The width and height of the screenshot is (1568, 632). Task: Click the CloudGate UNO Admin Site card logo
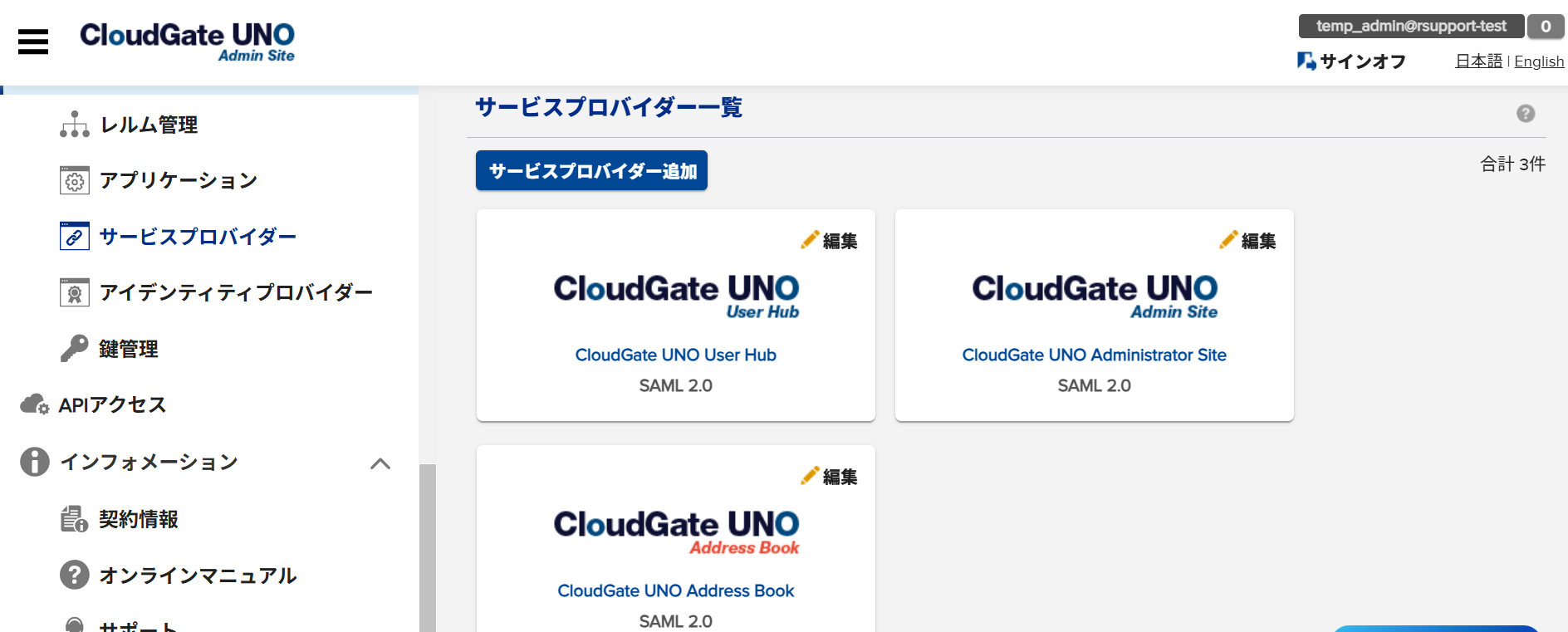tap(1095, 296)
